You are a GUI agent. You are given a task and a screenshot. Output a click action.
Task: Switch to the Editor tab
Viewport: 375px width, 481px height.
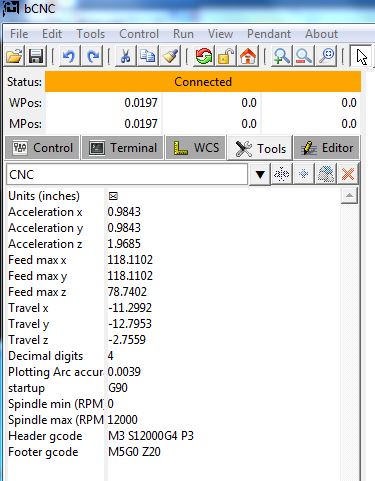tap(327, 148)
